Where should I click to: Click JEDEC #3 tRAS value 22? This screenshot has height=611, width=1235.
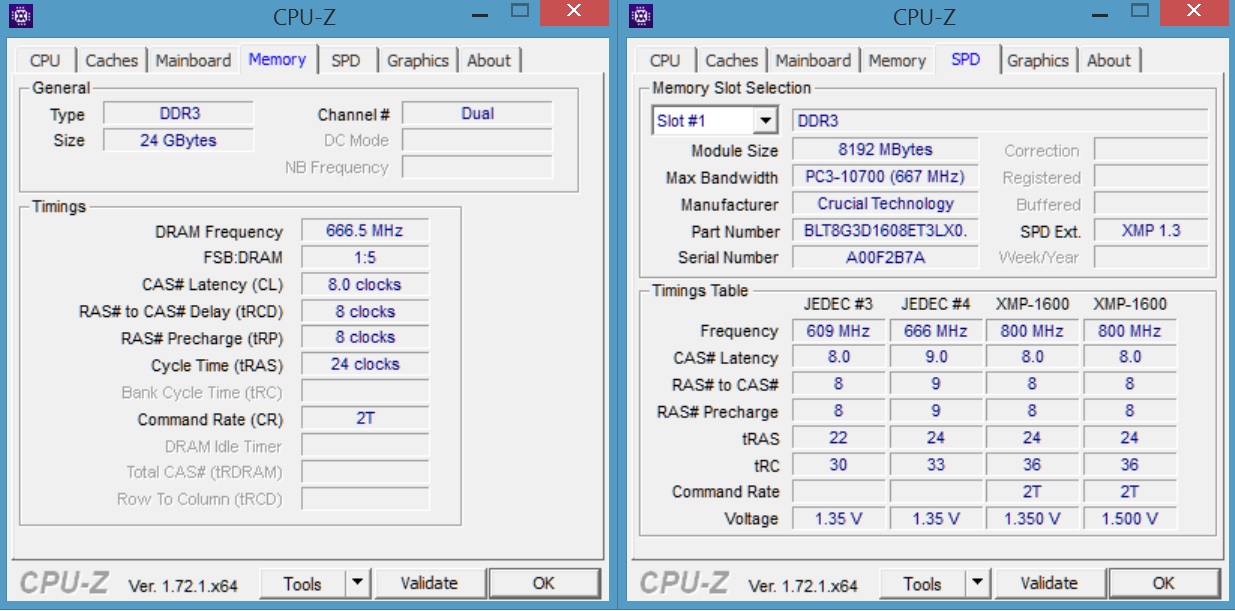point(838,438)
